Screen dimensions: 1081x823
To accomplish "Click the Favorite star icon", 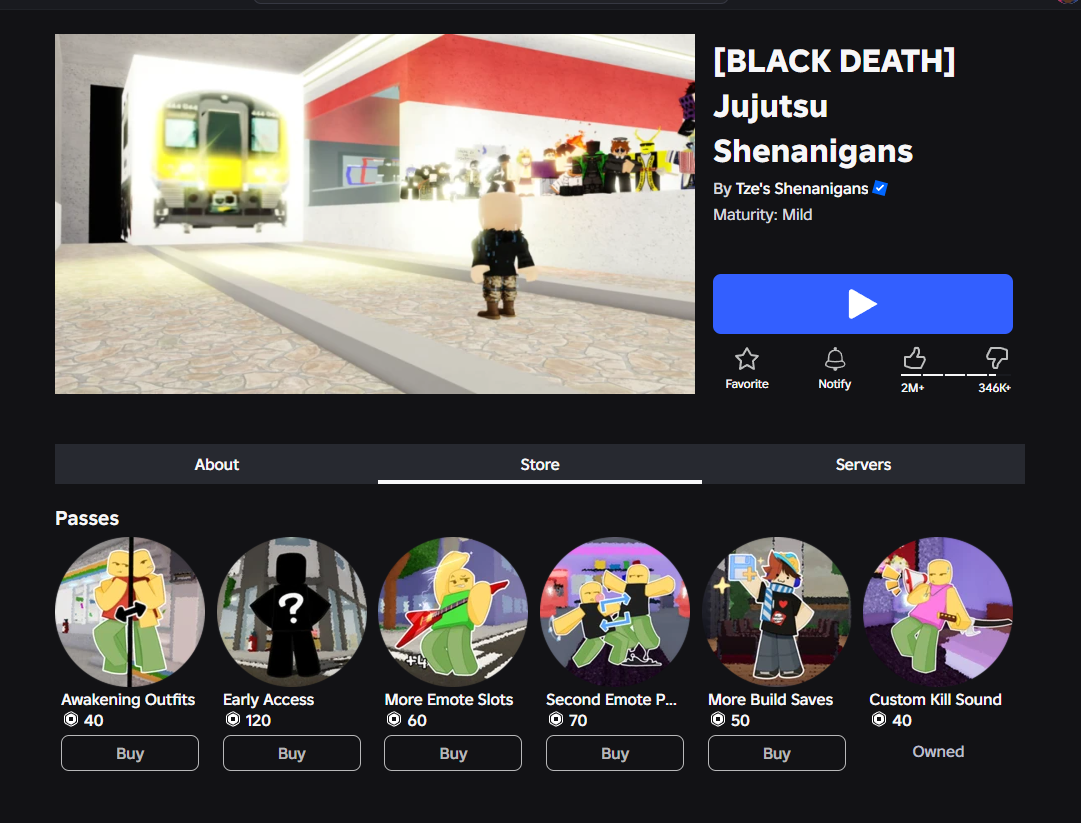I will (747, 359).
